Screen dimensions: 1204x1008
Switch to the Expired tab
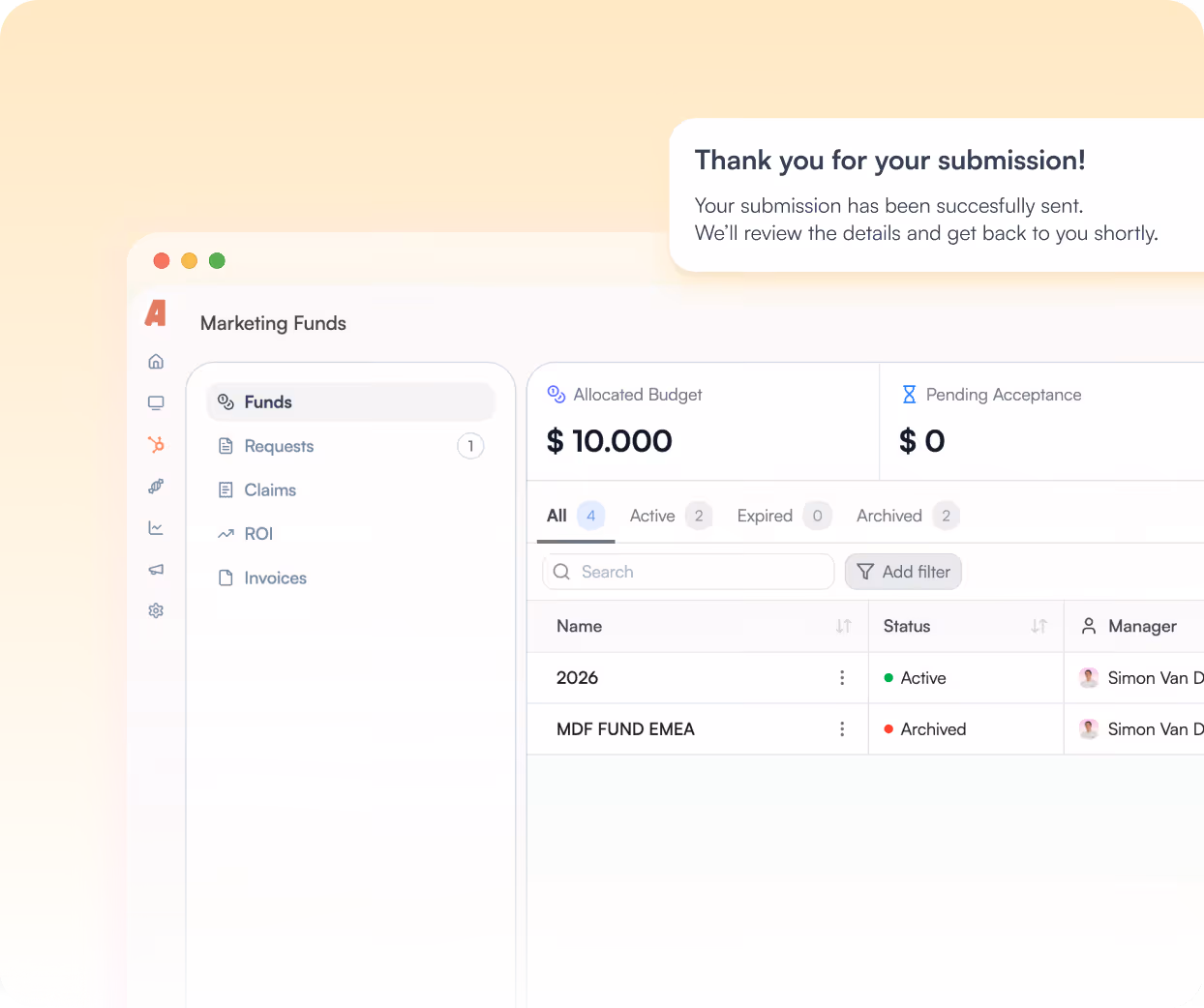coord(784,516)
